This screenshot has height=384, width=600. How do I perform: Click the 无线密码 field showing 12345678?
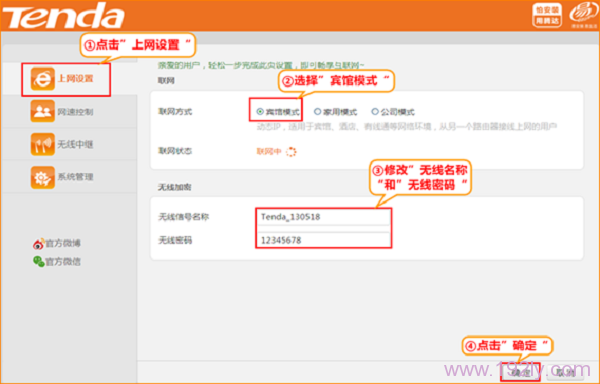coord(323,240)
